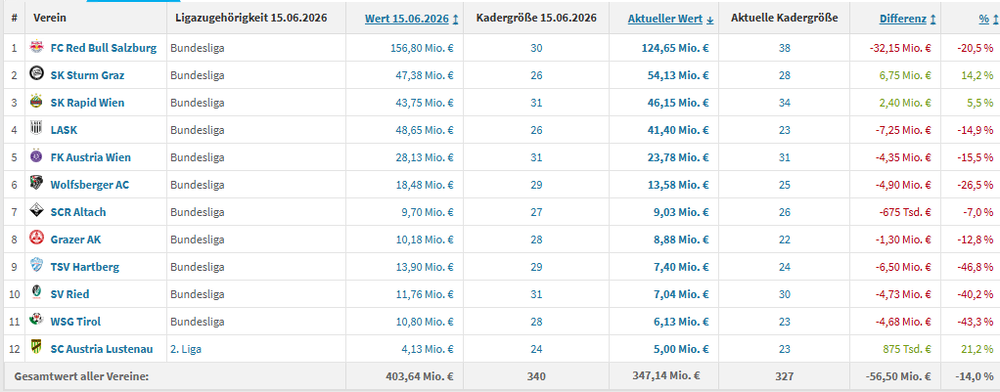Viewport: 1000px width, 392px height.
Task: Click Sturm Graz's difference 6,75 Mio. €
Action: [905, 75]
